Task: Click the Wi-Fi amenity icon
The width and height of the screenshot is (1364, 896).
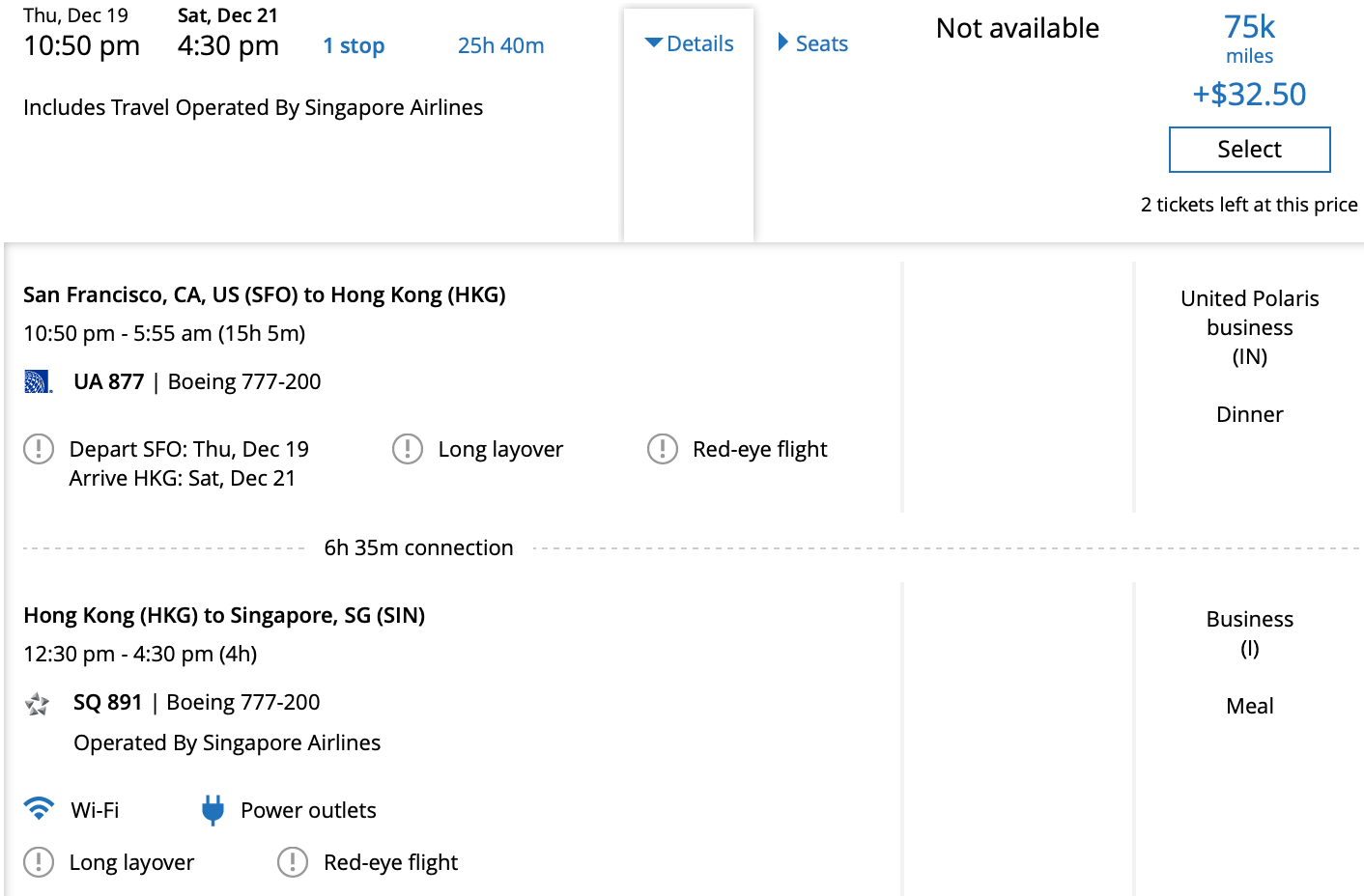Action: point(39,809)
